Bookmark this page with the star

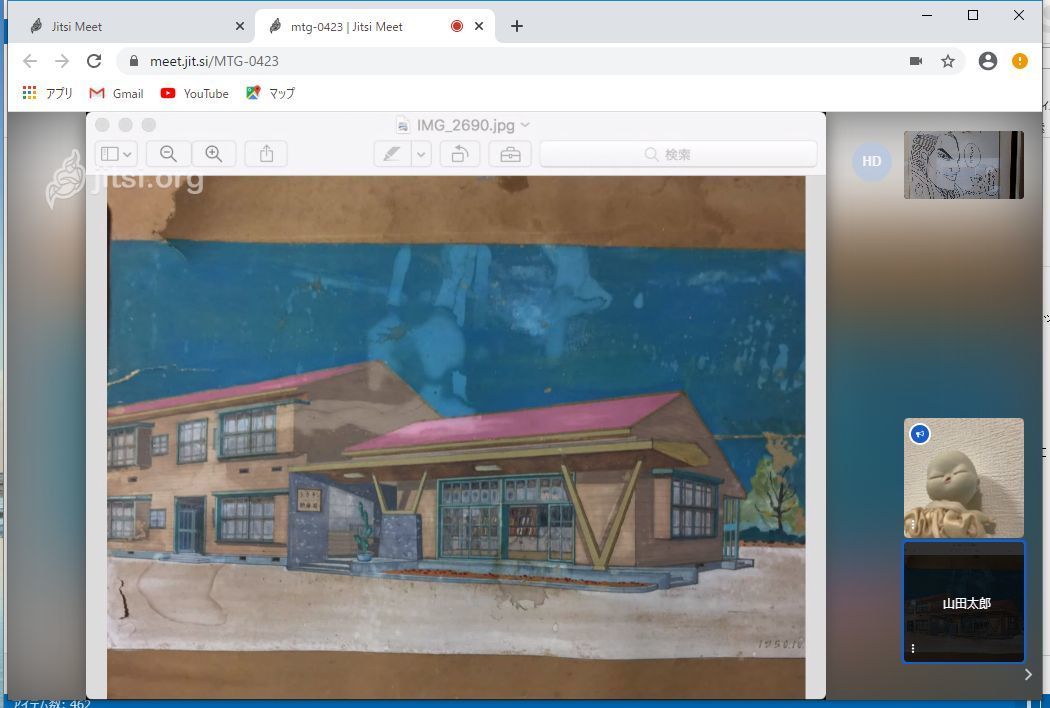tap(948, 61)
